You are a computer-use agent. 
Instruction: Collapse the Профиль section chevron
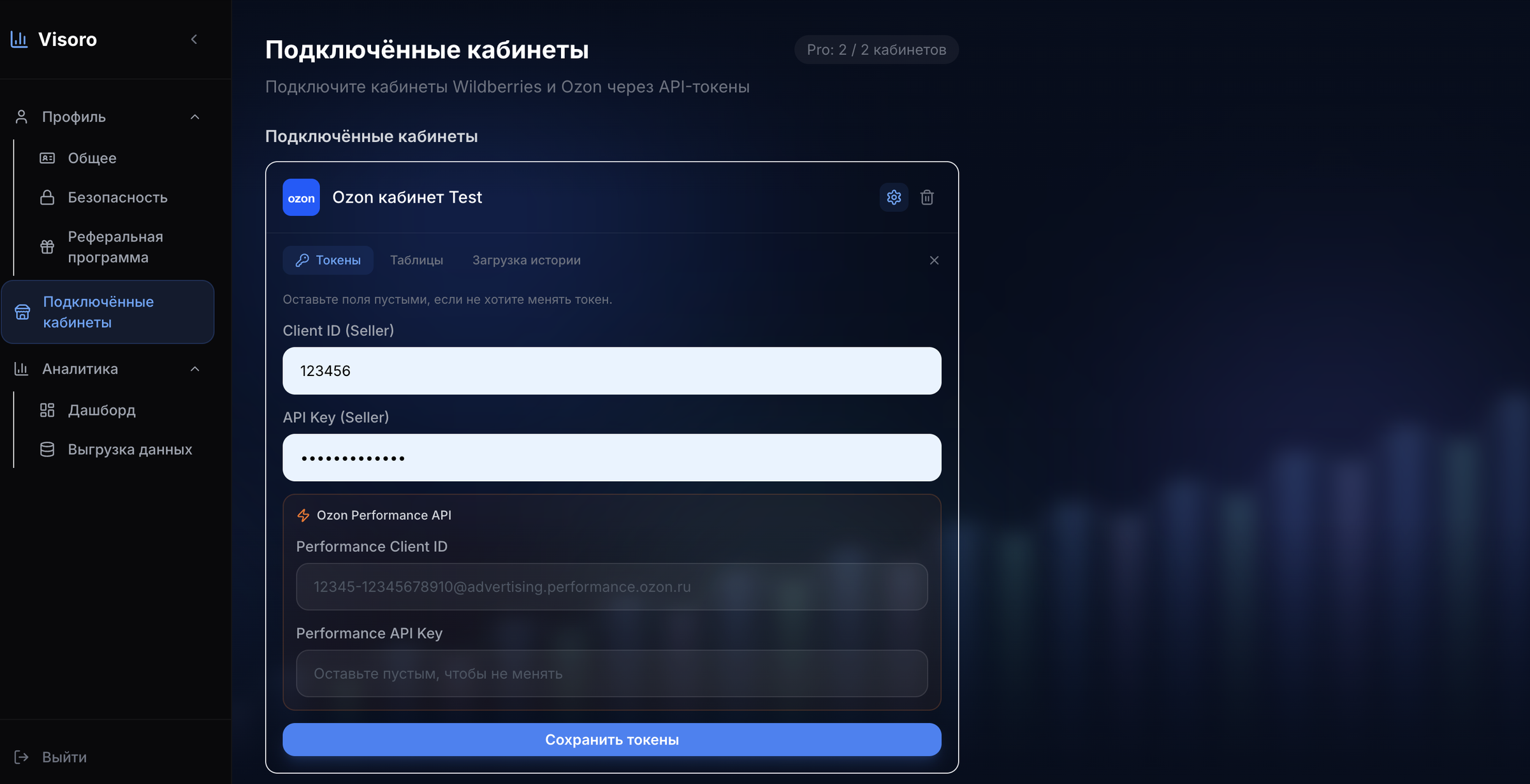coord(195,117)
